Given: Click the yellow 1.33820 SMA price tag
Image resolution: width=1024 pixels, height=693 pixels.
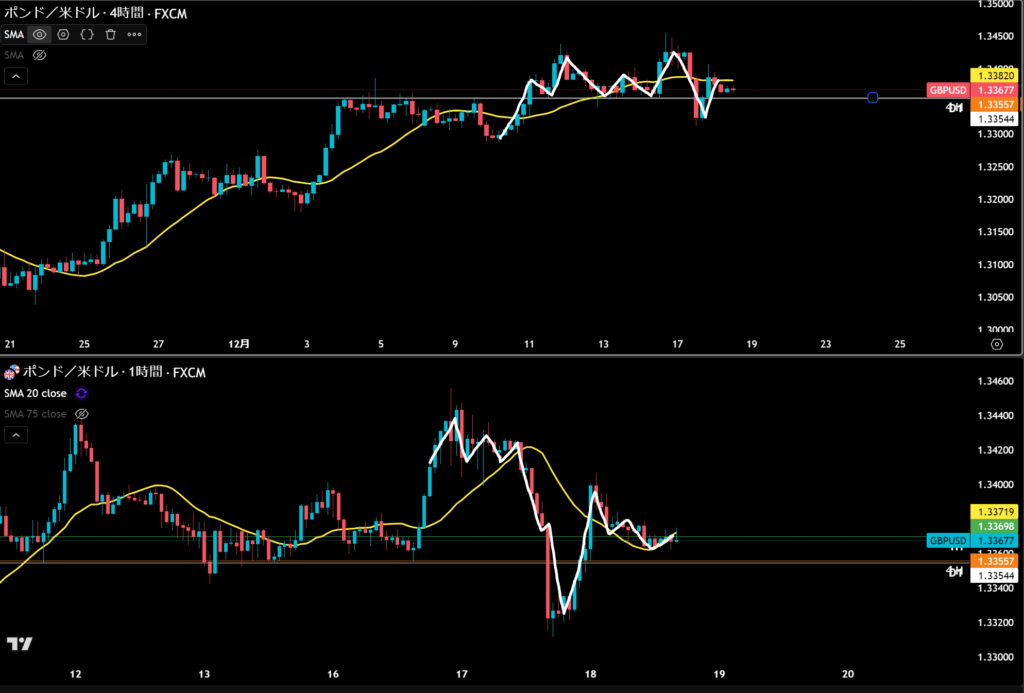Looking at the screenshot, I should point(994,75).
